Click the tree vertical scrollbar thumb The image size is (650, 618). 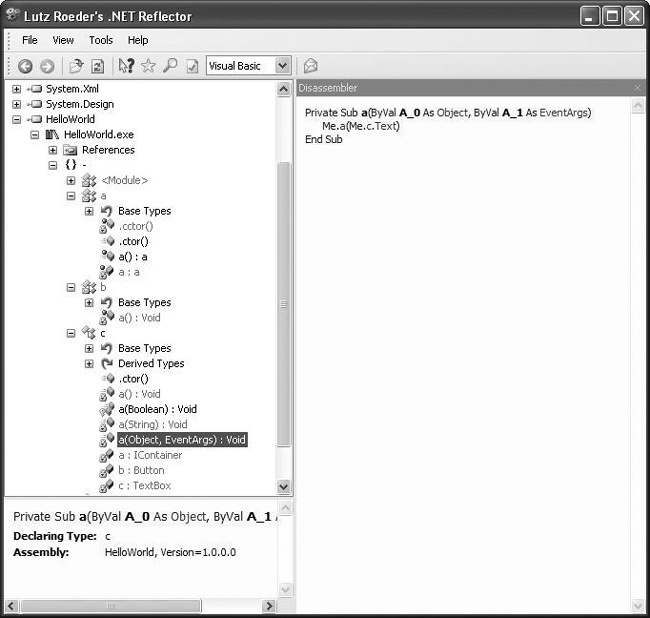coord(284,305)
